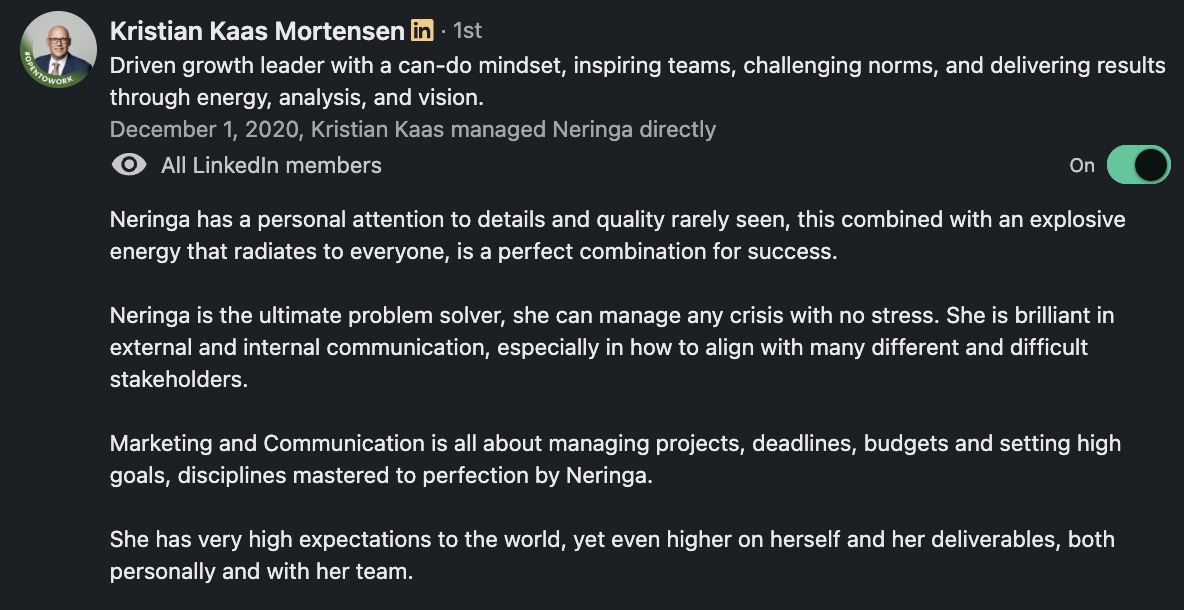Image resolution: width=1184 pixels, height=610 pixels.
Task: Click the "On" label beside the switch
Action: (x=1082, y=166)
